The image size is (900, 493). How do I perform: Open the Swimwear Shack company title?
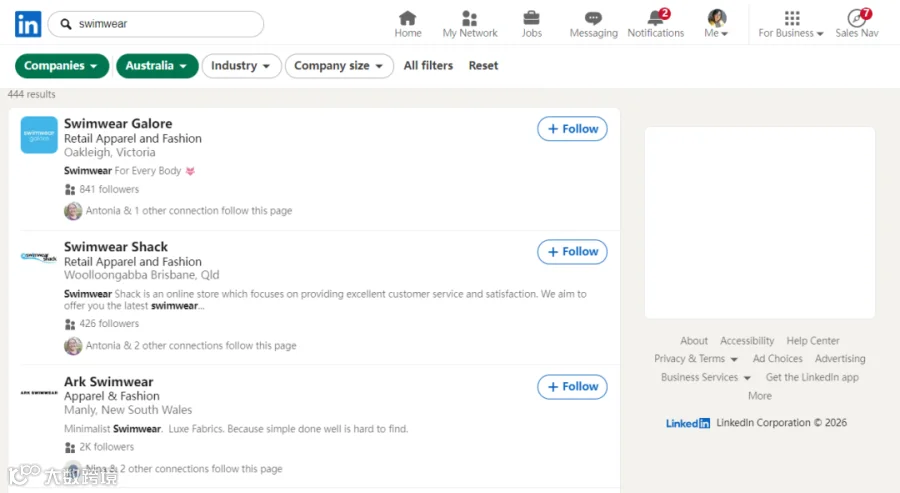click(116, 247)
